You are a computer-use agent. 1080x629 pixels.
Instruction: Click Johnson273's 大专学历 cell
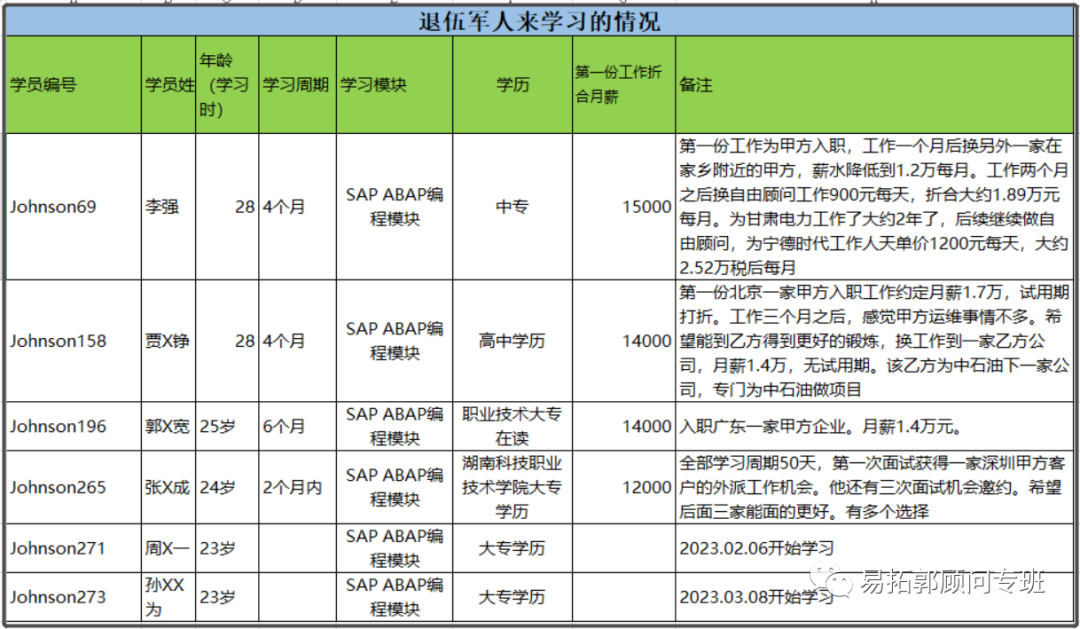tap(512, 597)
